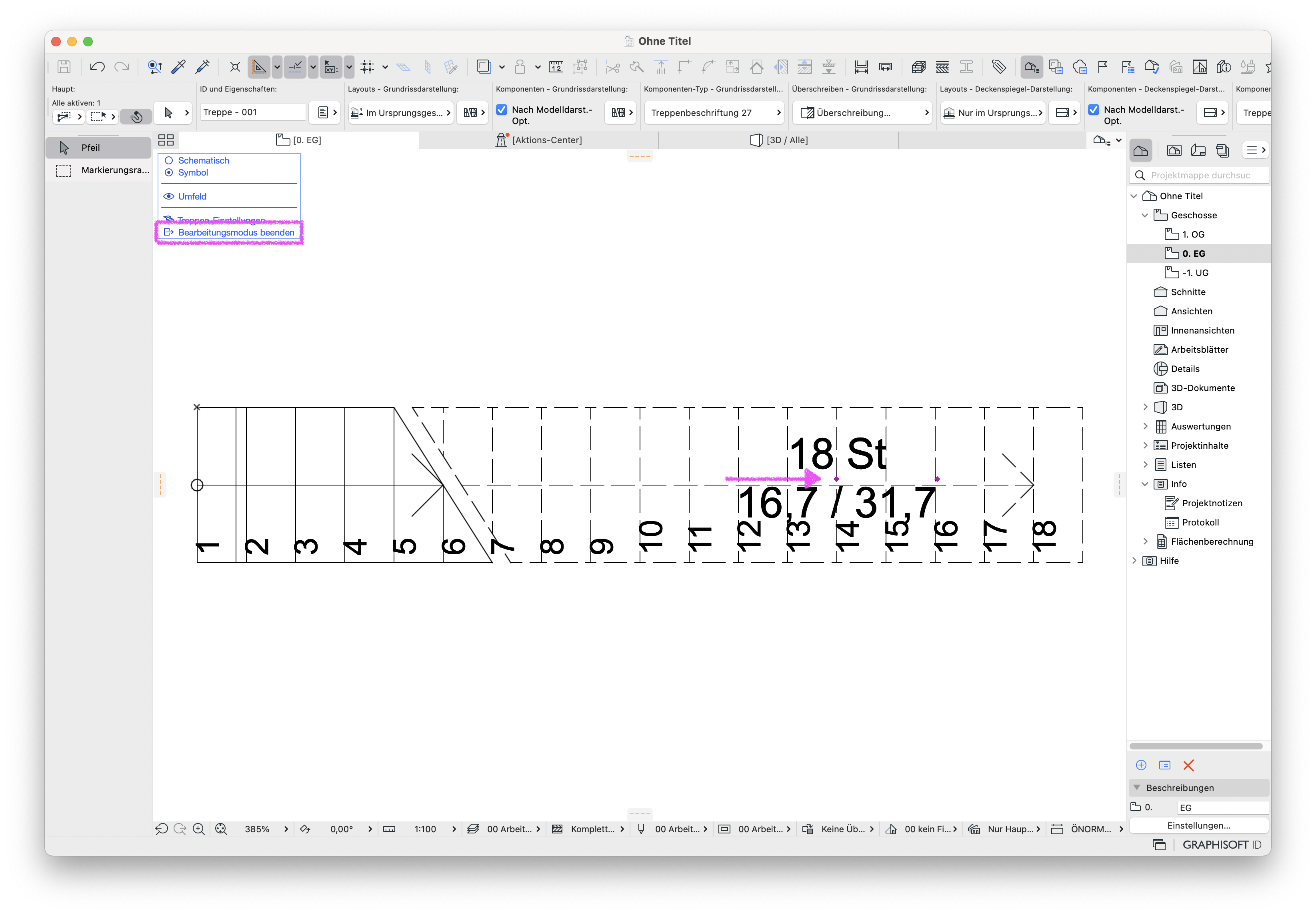
Task: Collapse the Geschosse tree node
Action: click(x=1145, y=216)
